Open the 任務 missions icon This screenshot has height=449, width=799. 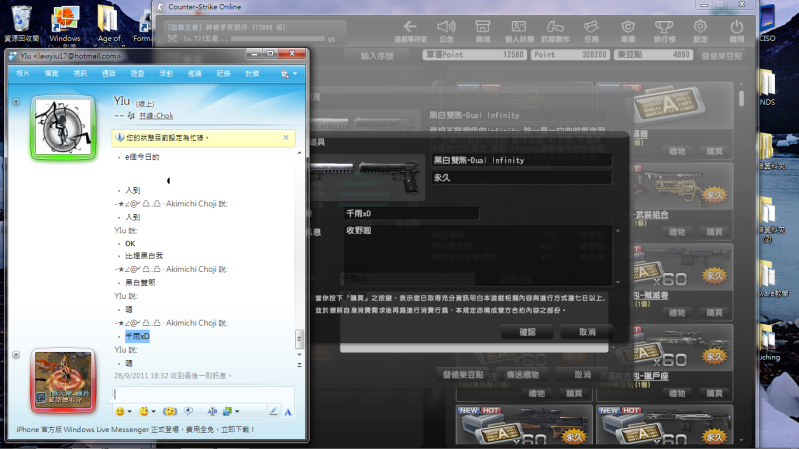(591, 27)
